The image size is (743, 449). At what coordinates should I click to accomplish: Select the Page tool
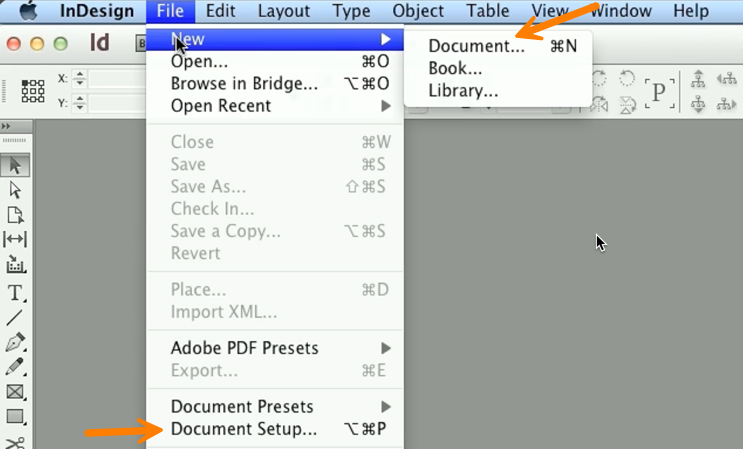click(15, 215)
